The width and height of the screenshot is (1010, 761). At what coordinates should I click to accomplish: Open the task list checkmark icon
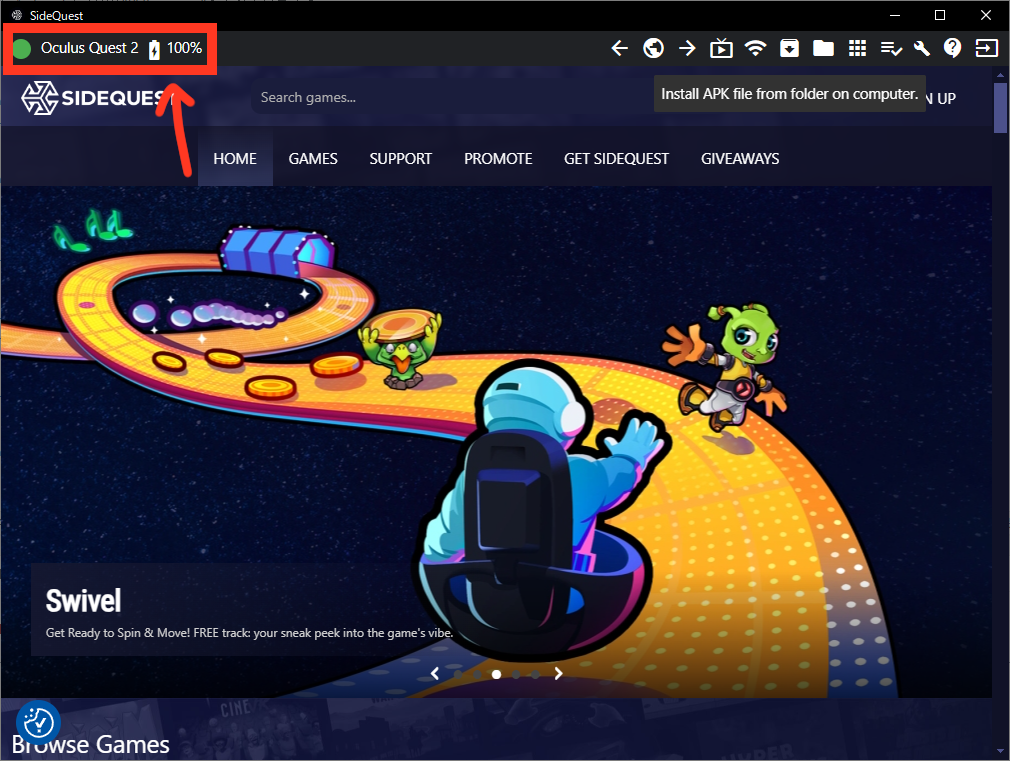(891, 48)
